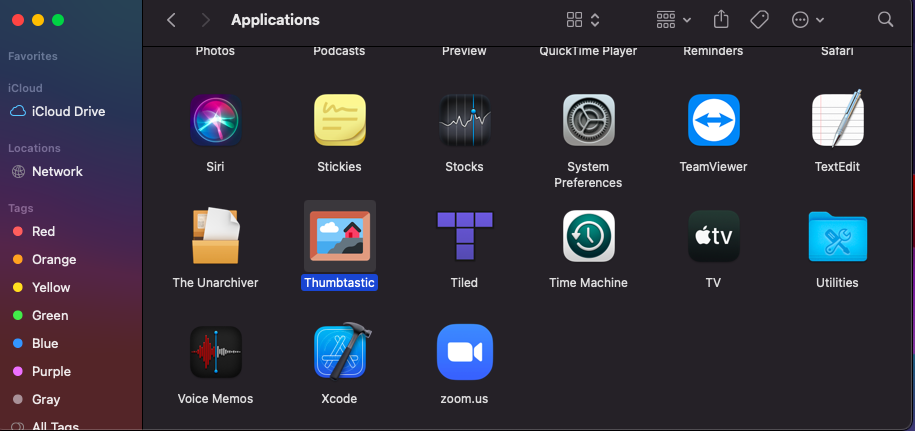Image resolution: width=915 pixels, height=431 pixels.
Task: Click the Share toolbar icon
Action: click(x=721, y=20)
